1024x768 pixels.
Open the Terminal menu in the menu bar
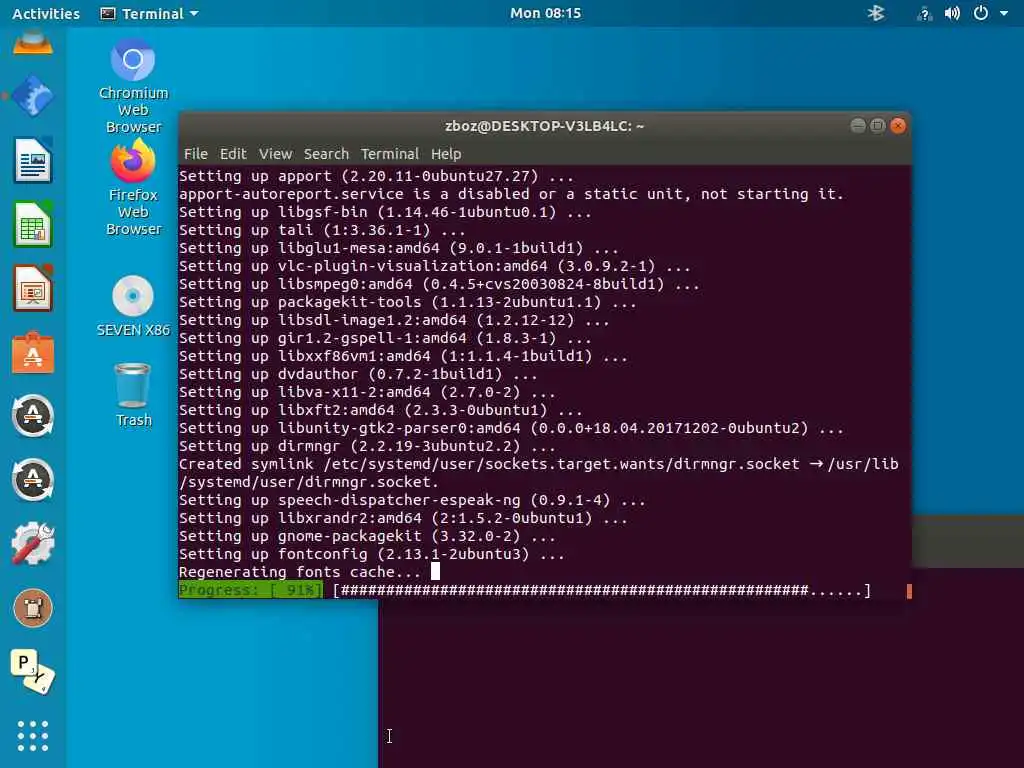pyautogui.click(x=389, y=154)
